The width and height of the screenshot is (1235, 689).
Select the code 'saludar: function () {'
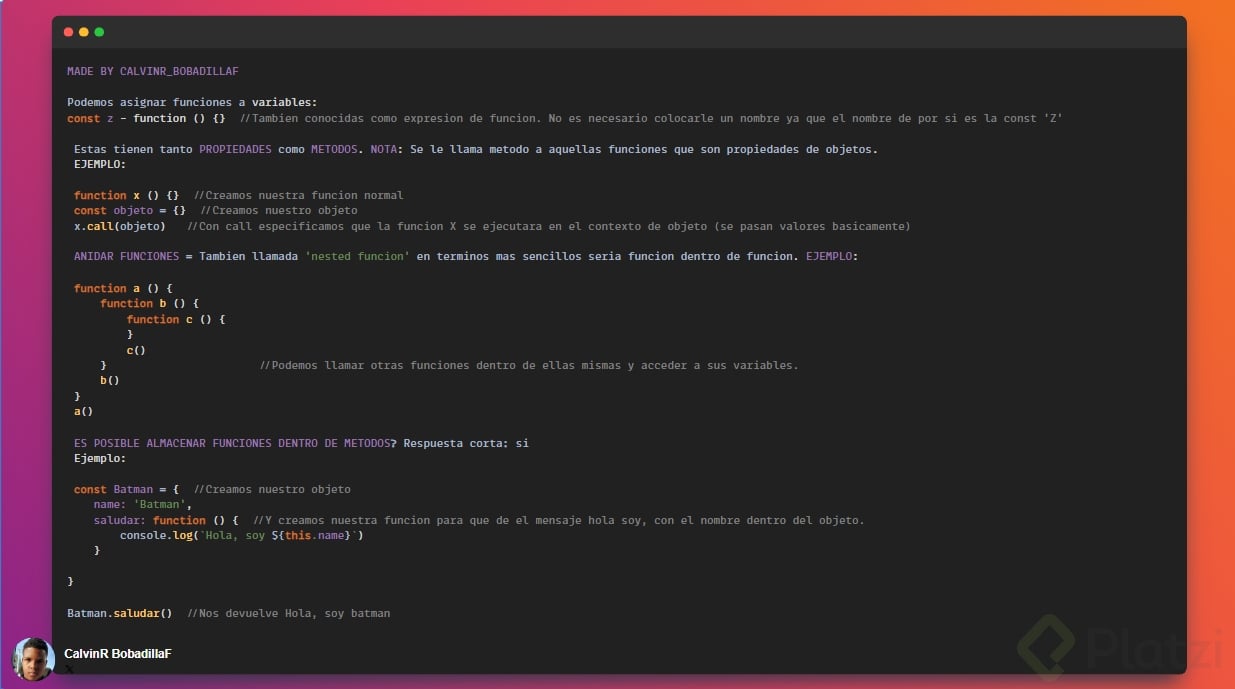[x=166, y=520]
